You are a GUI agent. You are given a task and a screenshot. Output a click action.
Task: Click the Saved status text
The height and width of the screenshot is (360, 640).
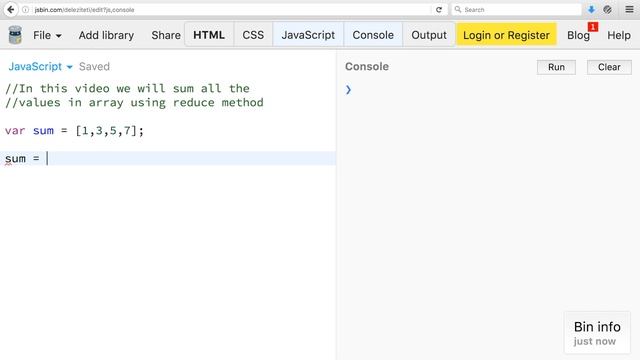(x=94, y=67)
